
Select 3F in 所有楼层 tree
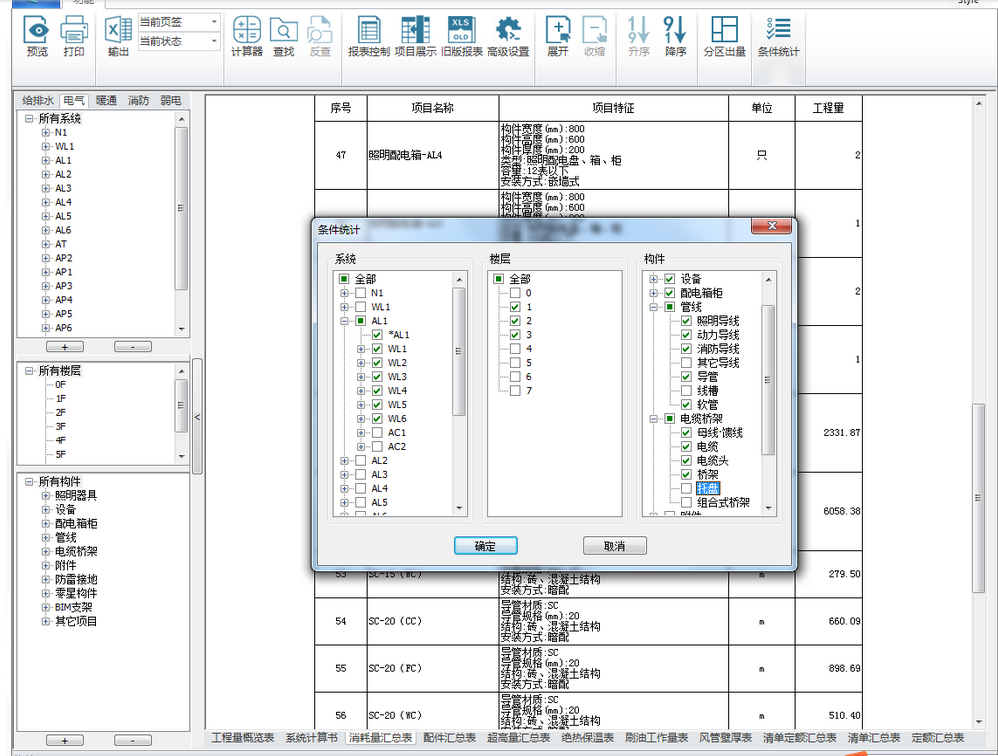click(x=60, y=426)
